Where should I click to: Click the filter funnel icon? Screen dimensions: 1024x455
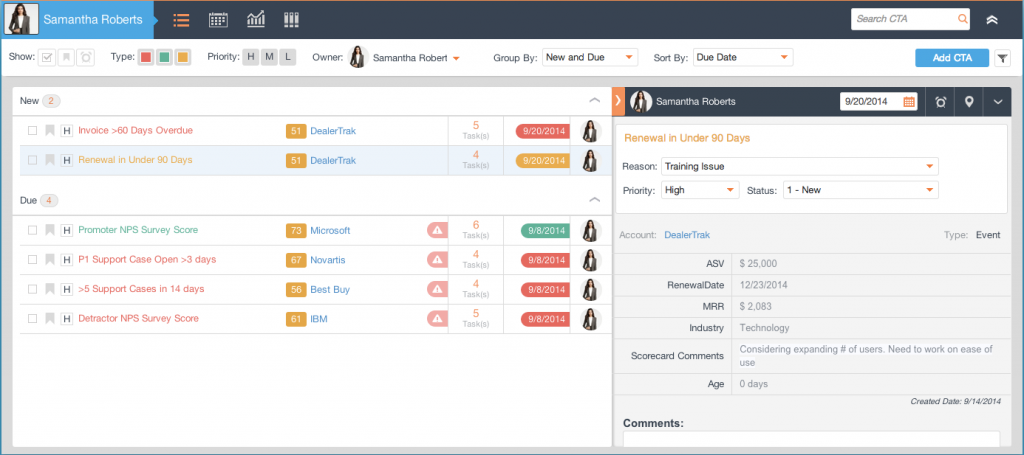[1003, 58]
